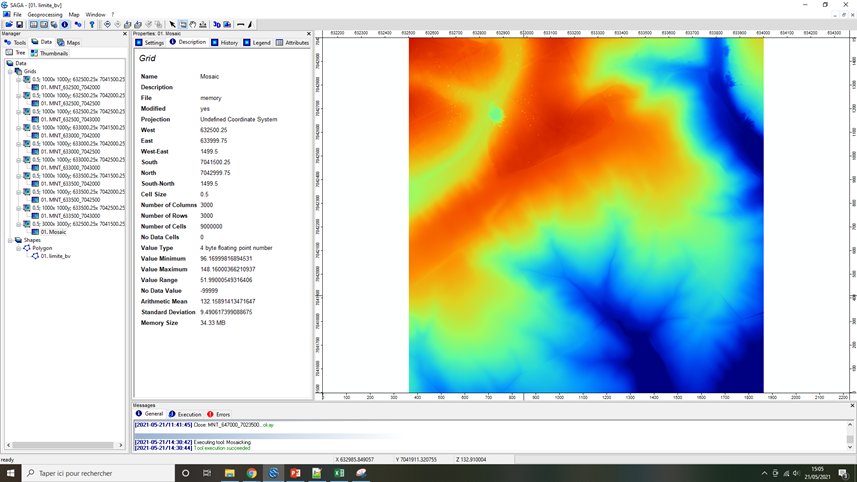This screenshot has width=857, height=482.
Task: Open the Geoprocessing menu
Action: coord(45,15)
